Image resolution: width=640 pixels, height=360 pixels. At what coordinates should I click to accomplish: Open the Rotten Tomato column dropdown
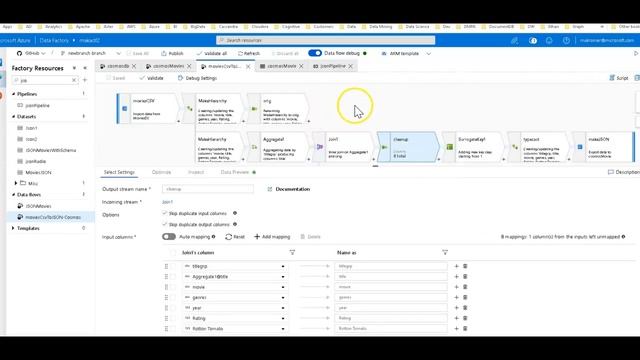pyautogui.click(x=283, y=329)
